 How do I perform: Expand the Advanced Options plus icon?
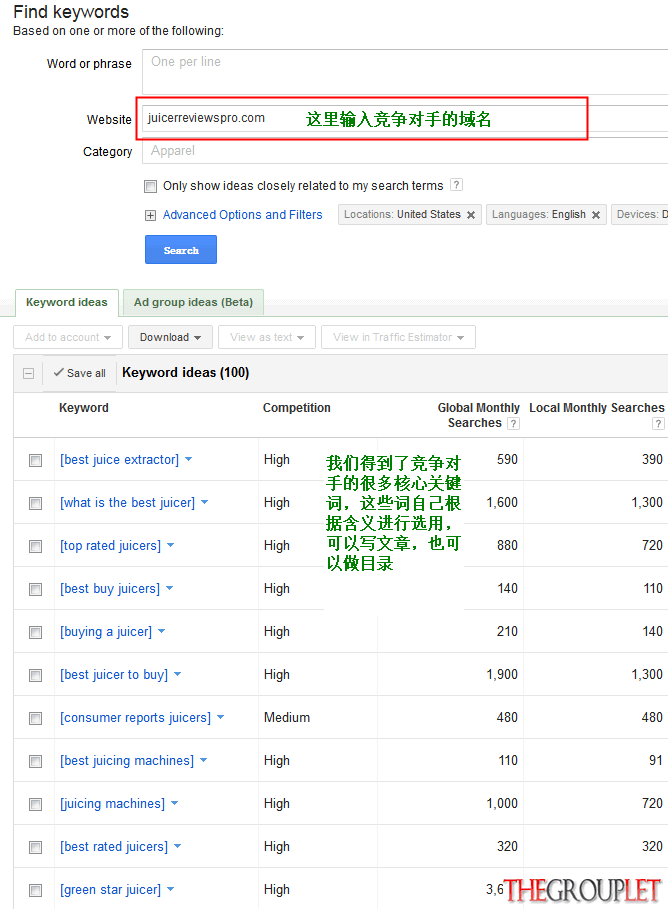point(150,216)
